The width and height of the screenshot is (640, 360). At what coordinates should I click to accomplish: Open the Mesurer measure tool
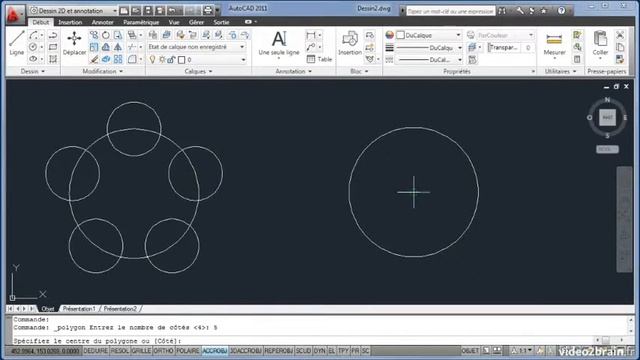point(554,45)
